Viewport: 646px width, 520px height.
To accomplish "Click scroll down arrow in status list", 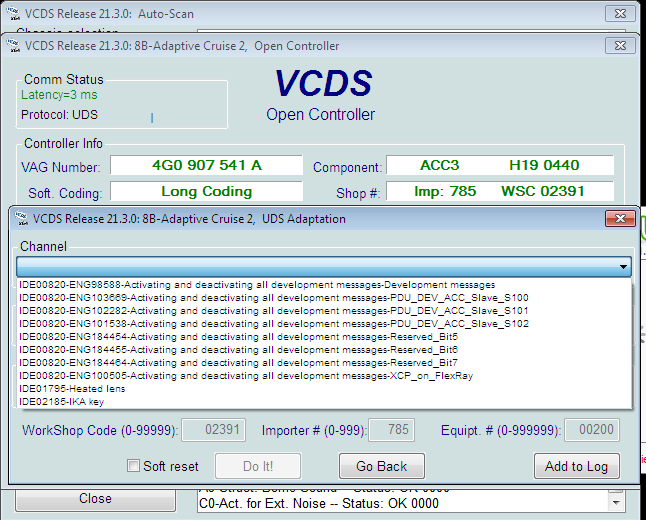I will [x=616, y=503].
